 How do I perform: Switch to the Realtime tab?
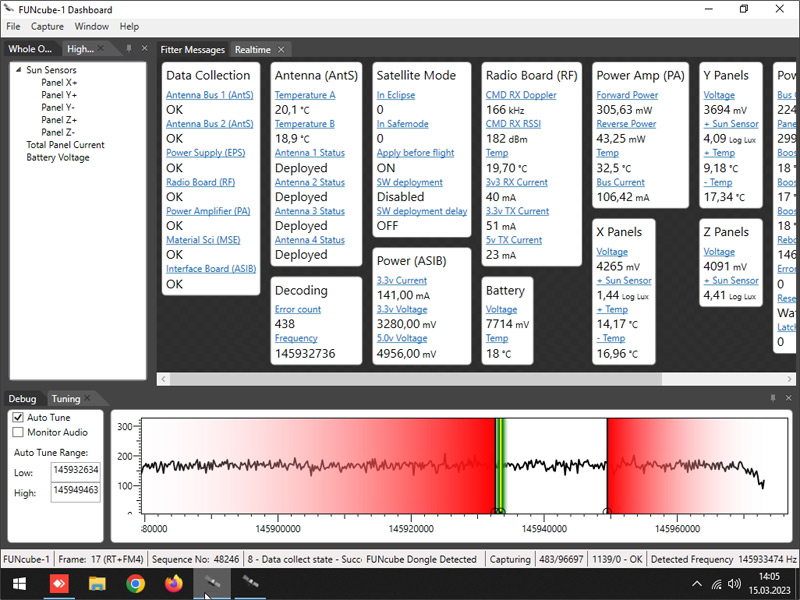(253, 49)
